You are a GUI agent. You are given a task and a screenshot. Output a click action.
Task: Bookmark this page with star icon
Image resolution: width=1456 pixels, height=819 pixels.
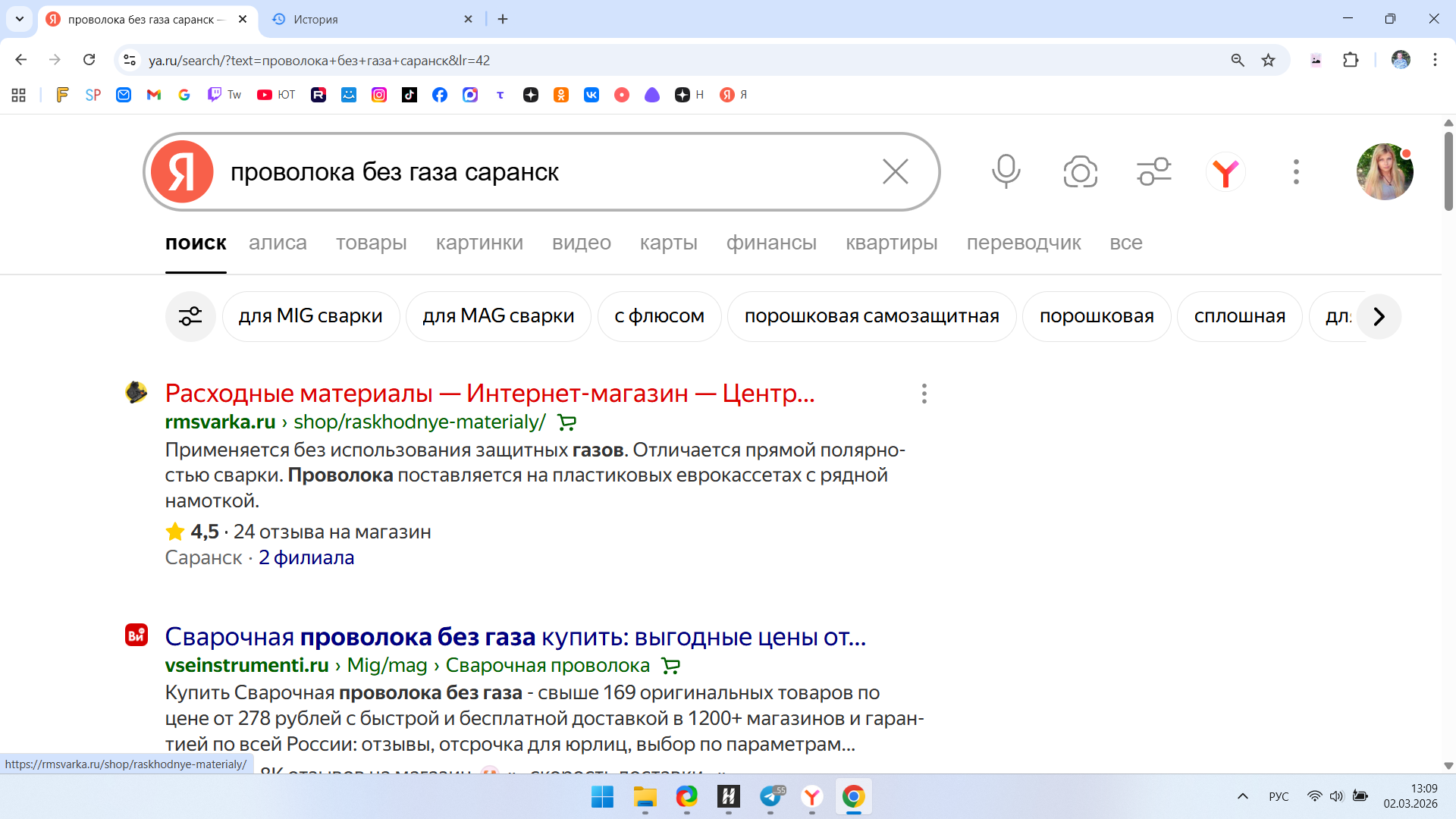1268,60
